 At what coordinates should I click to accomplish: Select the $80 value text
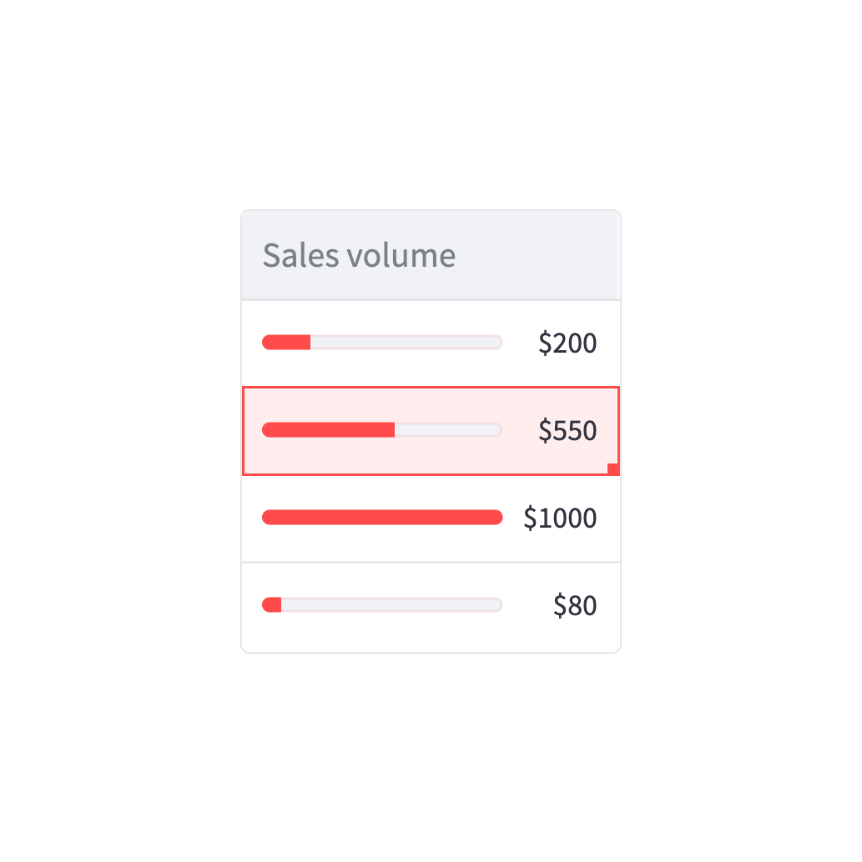coord(575,605)
